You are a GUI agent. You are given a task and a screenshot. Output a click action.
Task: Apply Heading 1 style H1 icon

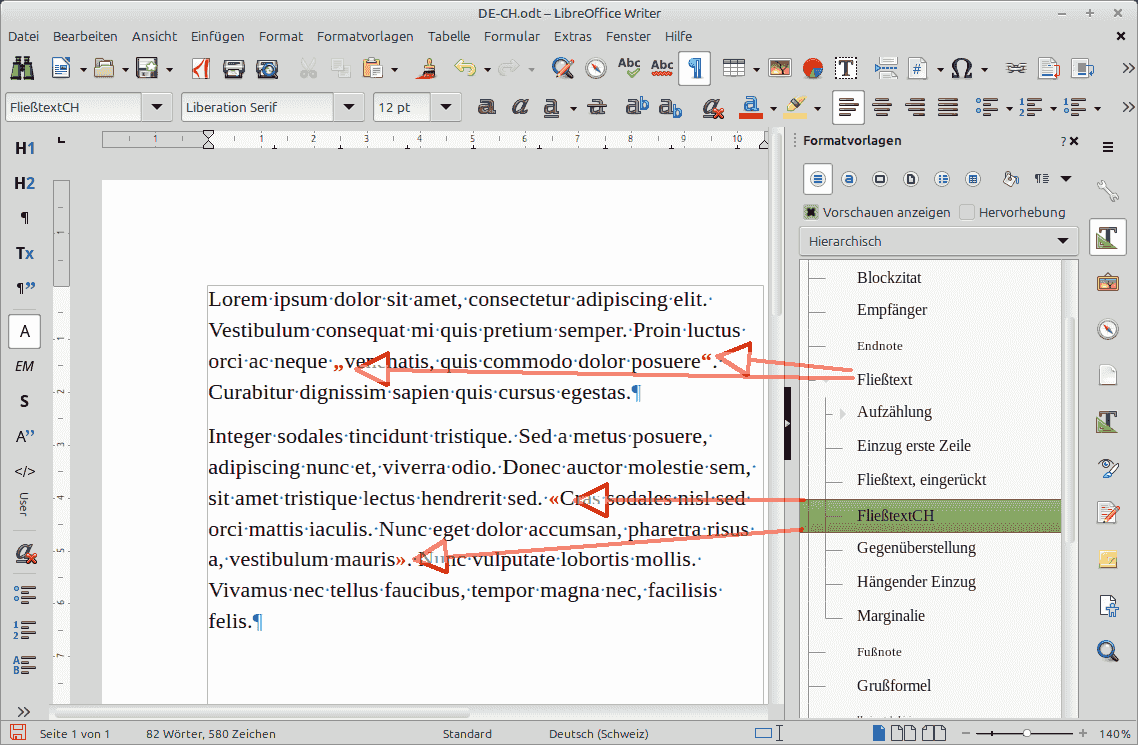click(x=25, y=148)
